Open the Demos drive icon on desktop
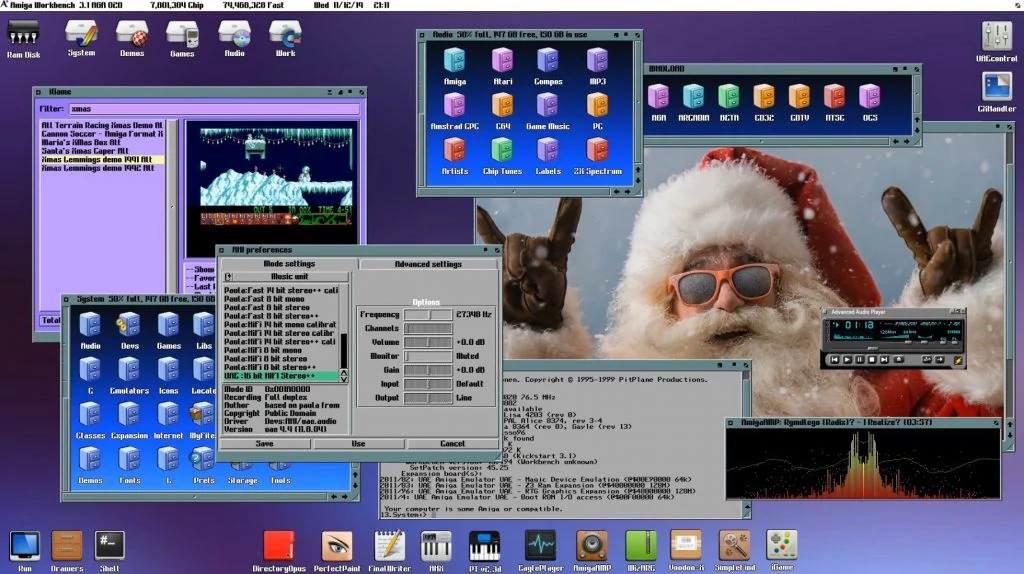The width and height of the screenshot is (1024, 574). click(x=132, y=38)
